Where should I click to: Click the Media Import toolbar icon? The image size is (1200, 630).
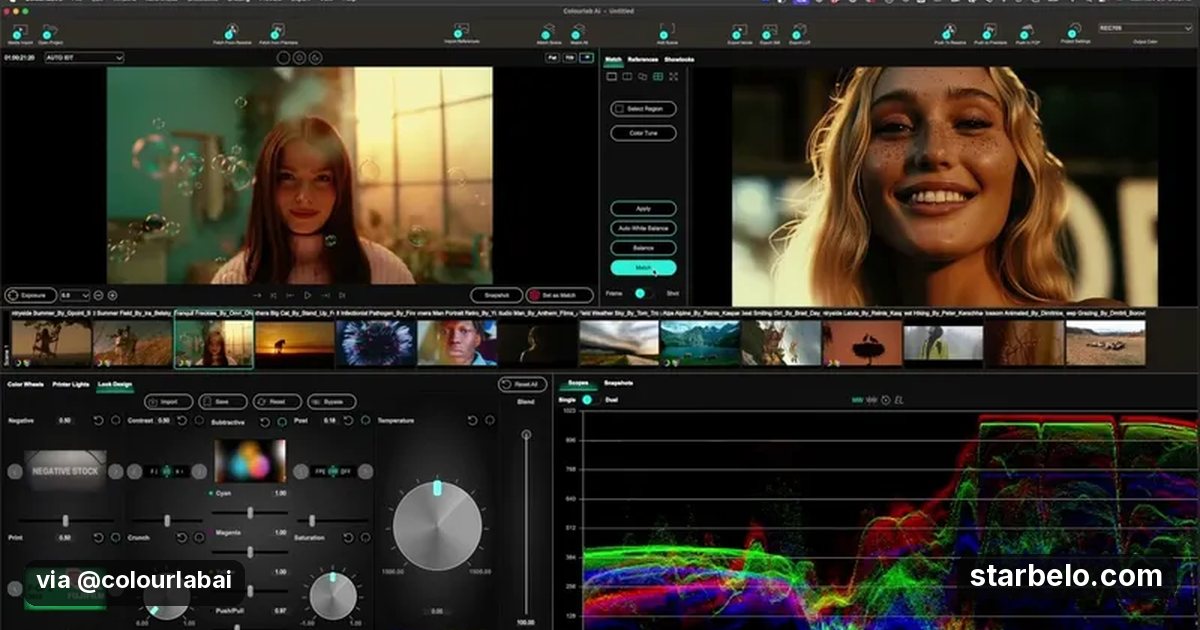tap(19, 31)
